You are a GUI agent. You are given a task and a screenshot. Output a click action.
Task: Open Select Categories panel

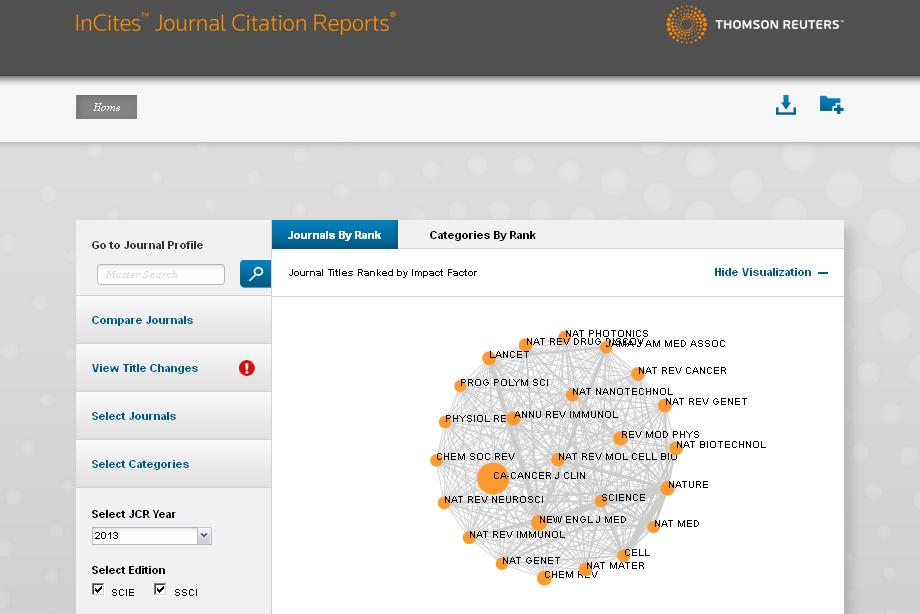pyautogui.click(x=140, y=464)
